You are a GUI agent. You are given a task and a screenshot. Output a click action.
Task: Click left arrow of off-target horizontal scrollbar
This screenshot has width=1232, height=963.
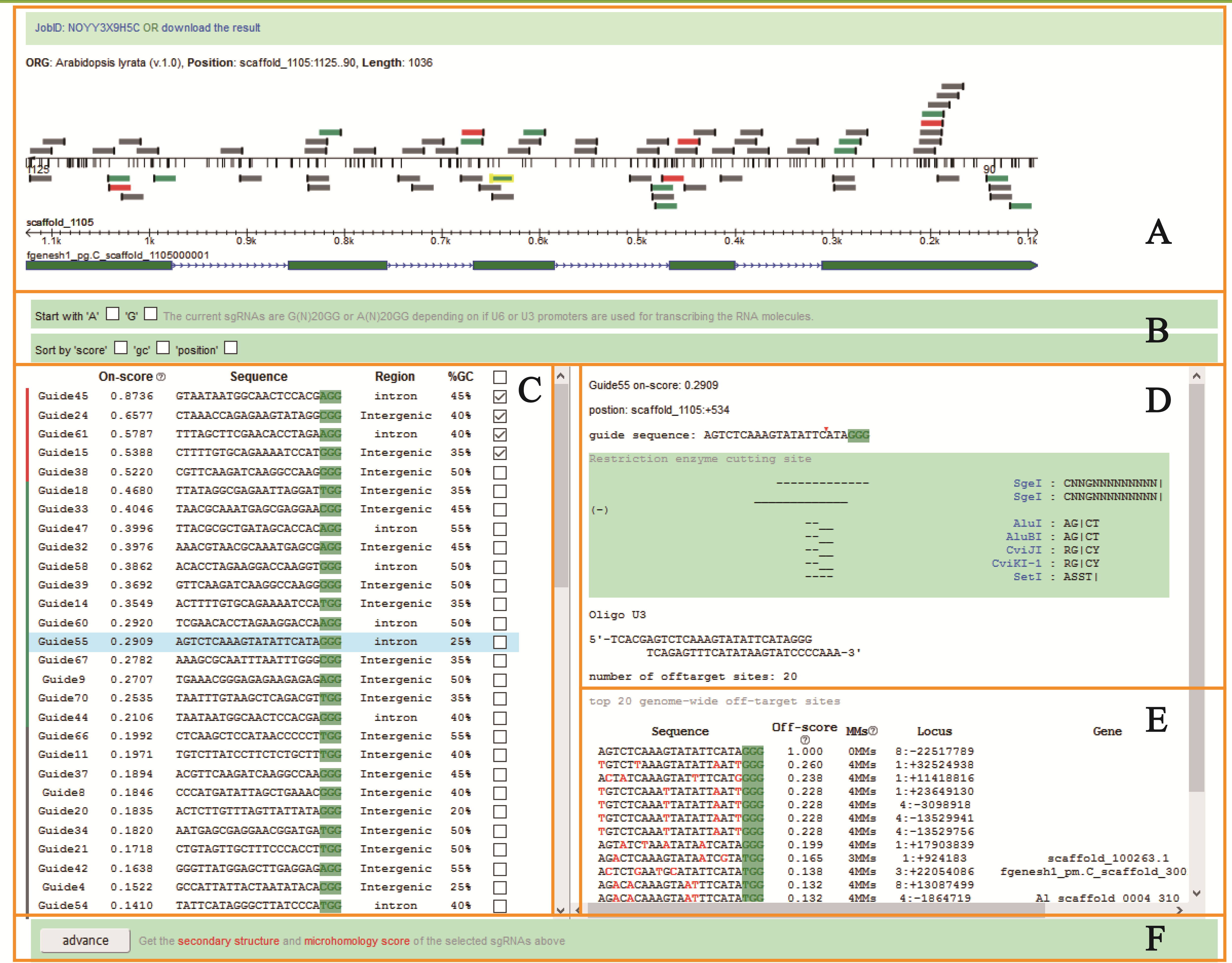578,910
